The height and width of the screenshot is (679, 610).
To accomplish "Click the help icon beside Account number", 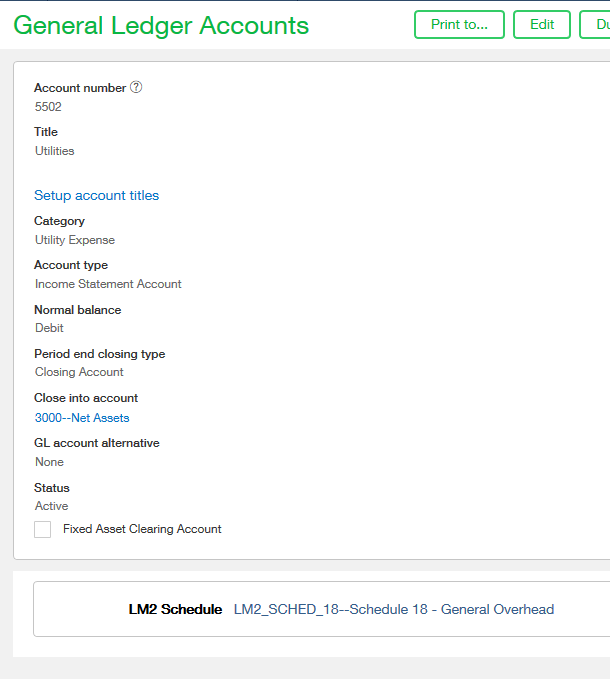I will (x=136, y=87).
